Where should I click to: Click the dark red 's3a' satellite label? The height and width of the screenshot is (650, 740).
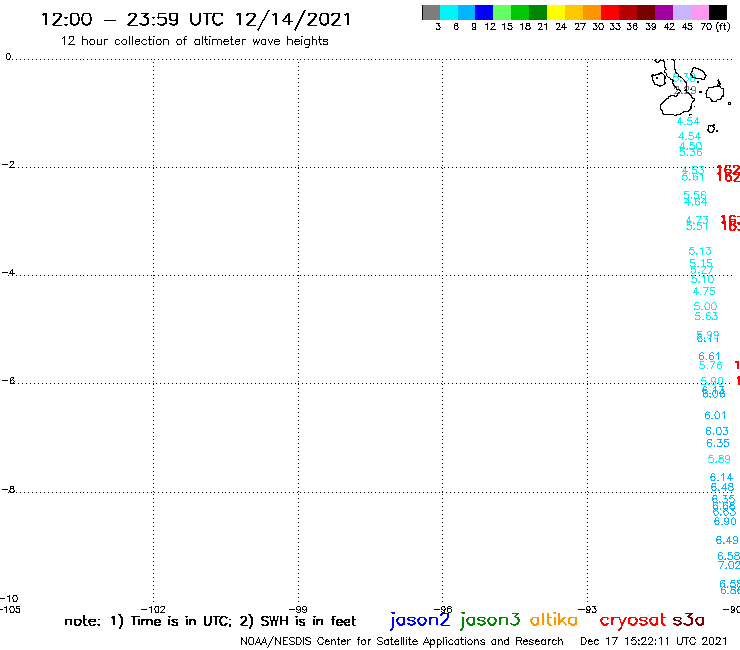pyautogui.click(x=688, y=620)
